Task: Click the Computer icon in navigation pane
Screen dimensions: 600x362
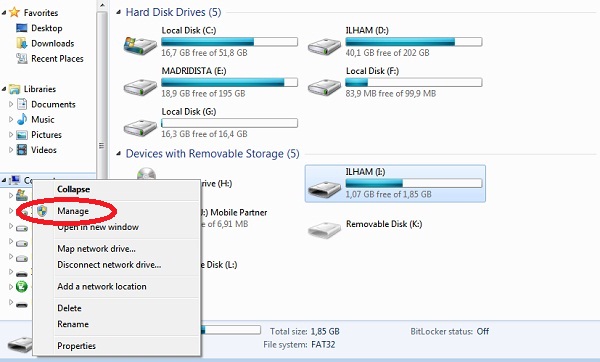Action: tap(15, 180)
